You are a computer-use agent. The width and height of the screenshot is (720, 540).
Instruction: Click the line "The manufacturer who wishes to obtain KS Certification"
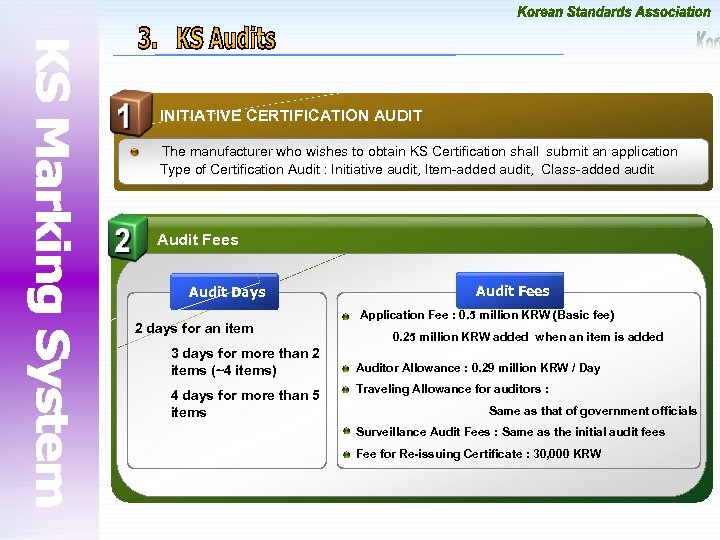pos(419,151)
